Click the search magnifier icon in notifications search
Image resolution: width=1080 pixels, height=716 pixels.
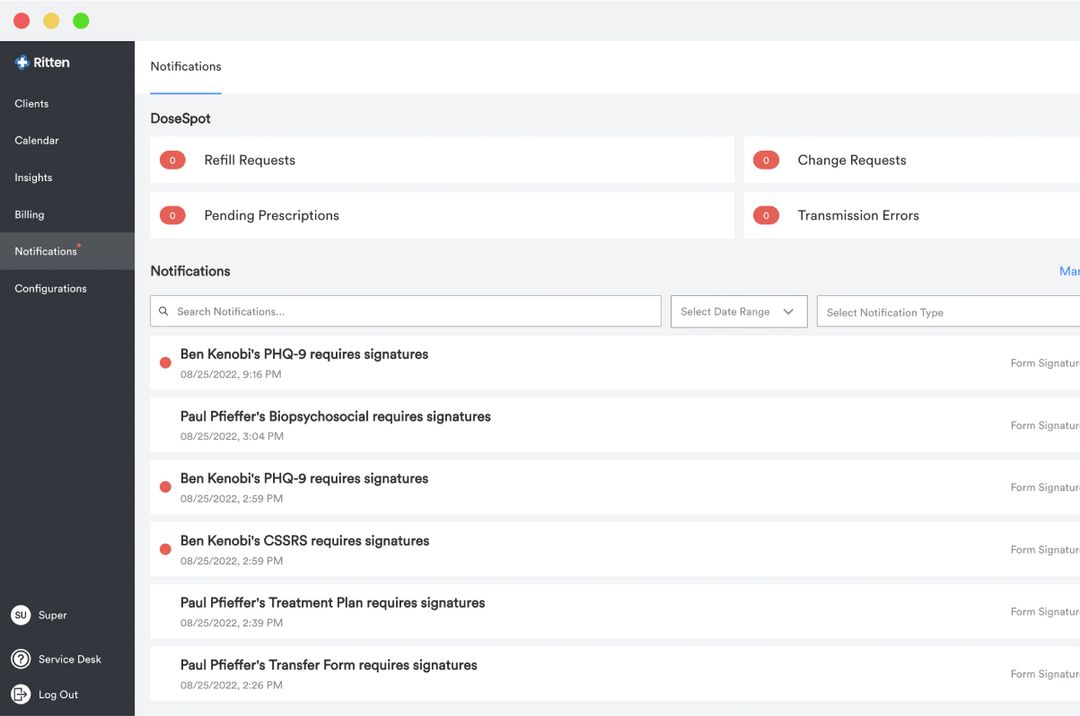pyautogui.click(x=164, y=311)
